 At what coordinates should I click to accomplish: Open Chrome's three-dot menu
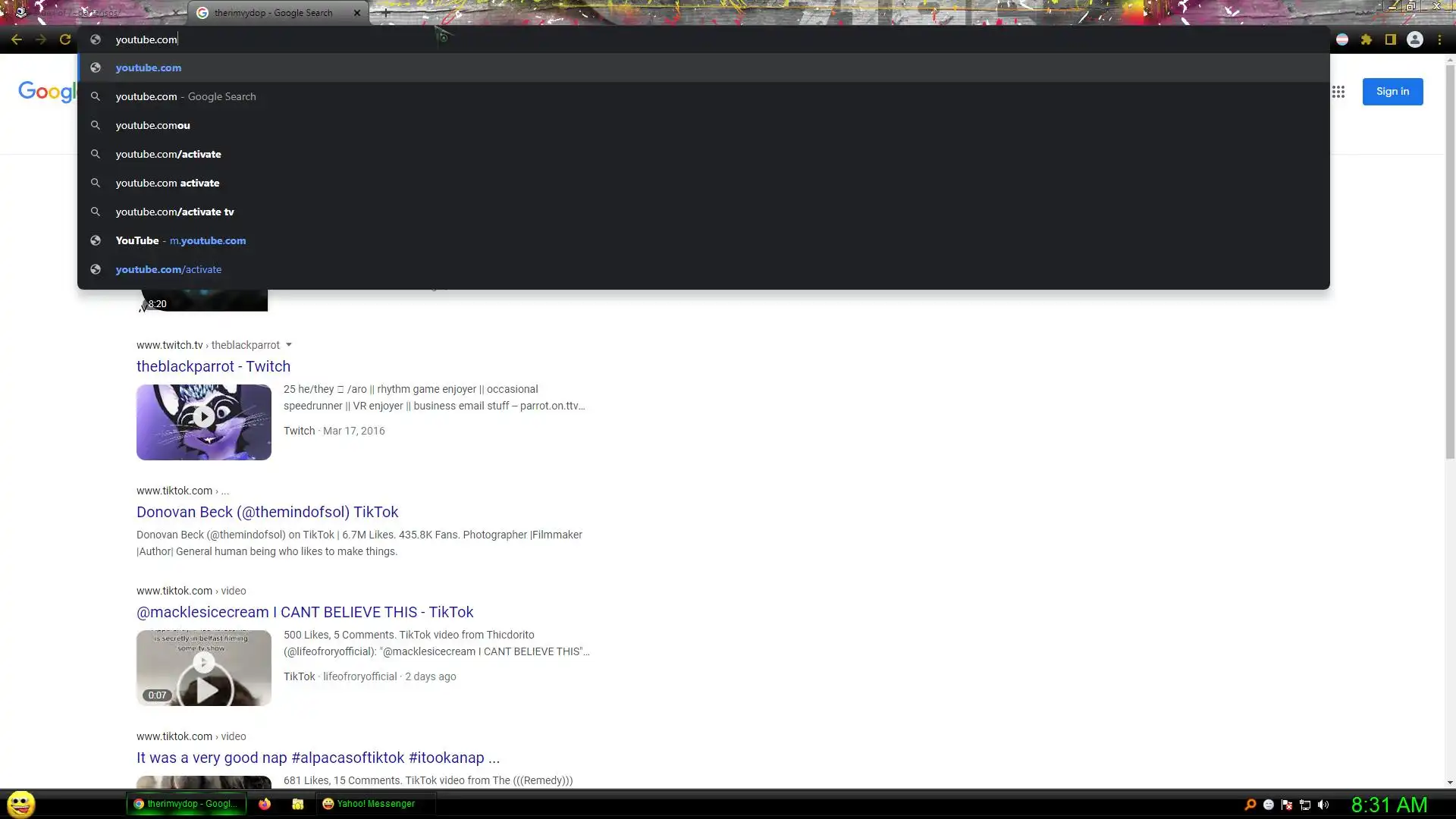(x=1439, y=39)
